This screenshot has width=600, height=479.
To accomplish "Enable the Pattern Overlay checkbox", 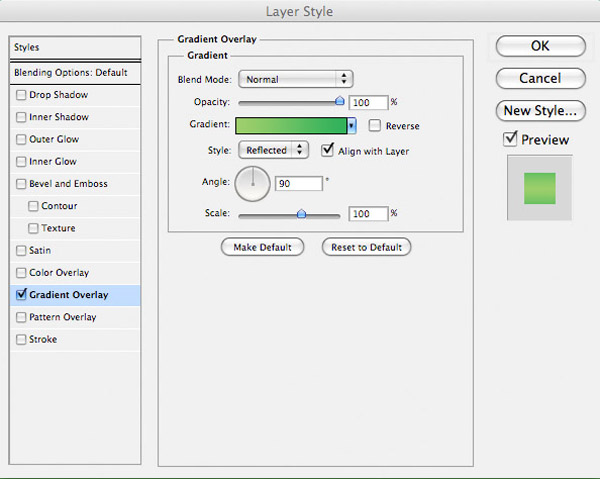I will 21,317.
